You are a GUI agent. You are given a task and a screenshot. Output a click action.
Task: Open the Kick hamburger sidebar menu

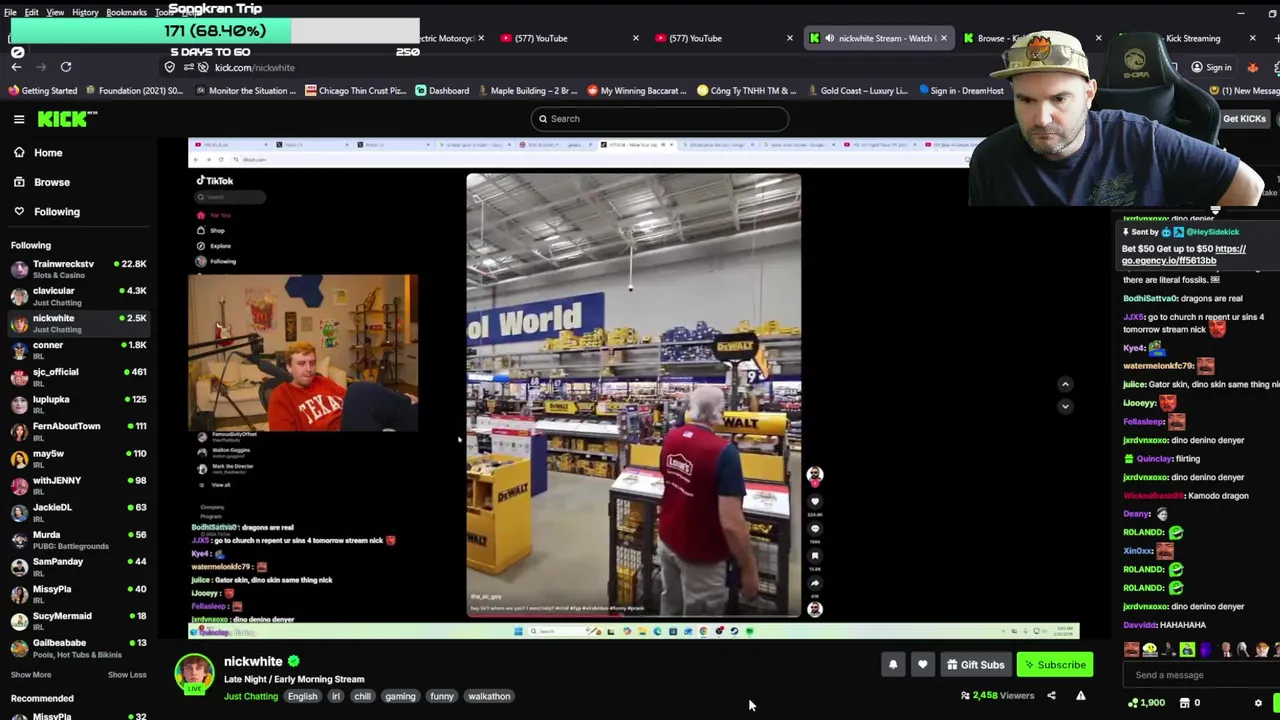(x=19, y=119)
